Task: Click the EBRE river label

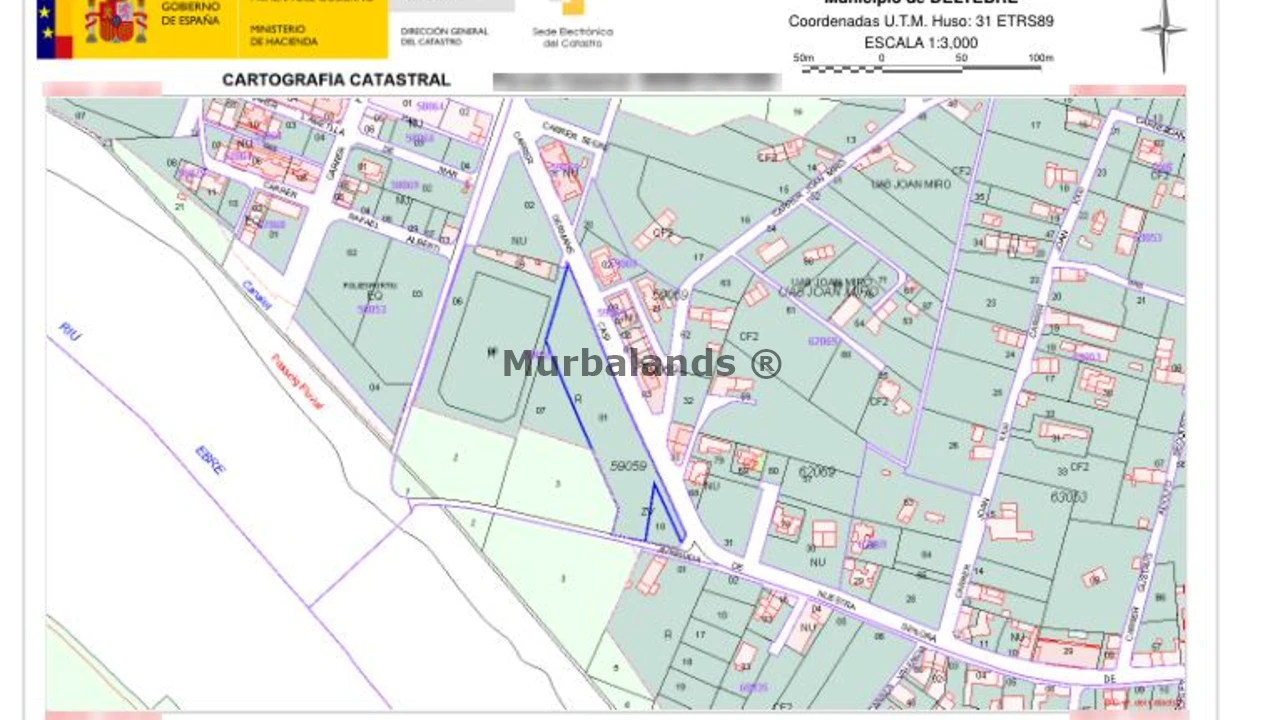Action: point(211,460)
